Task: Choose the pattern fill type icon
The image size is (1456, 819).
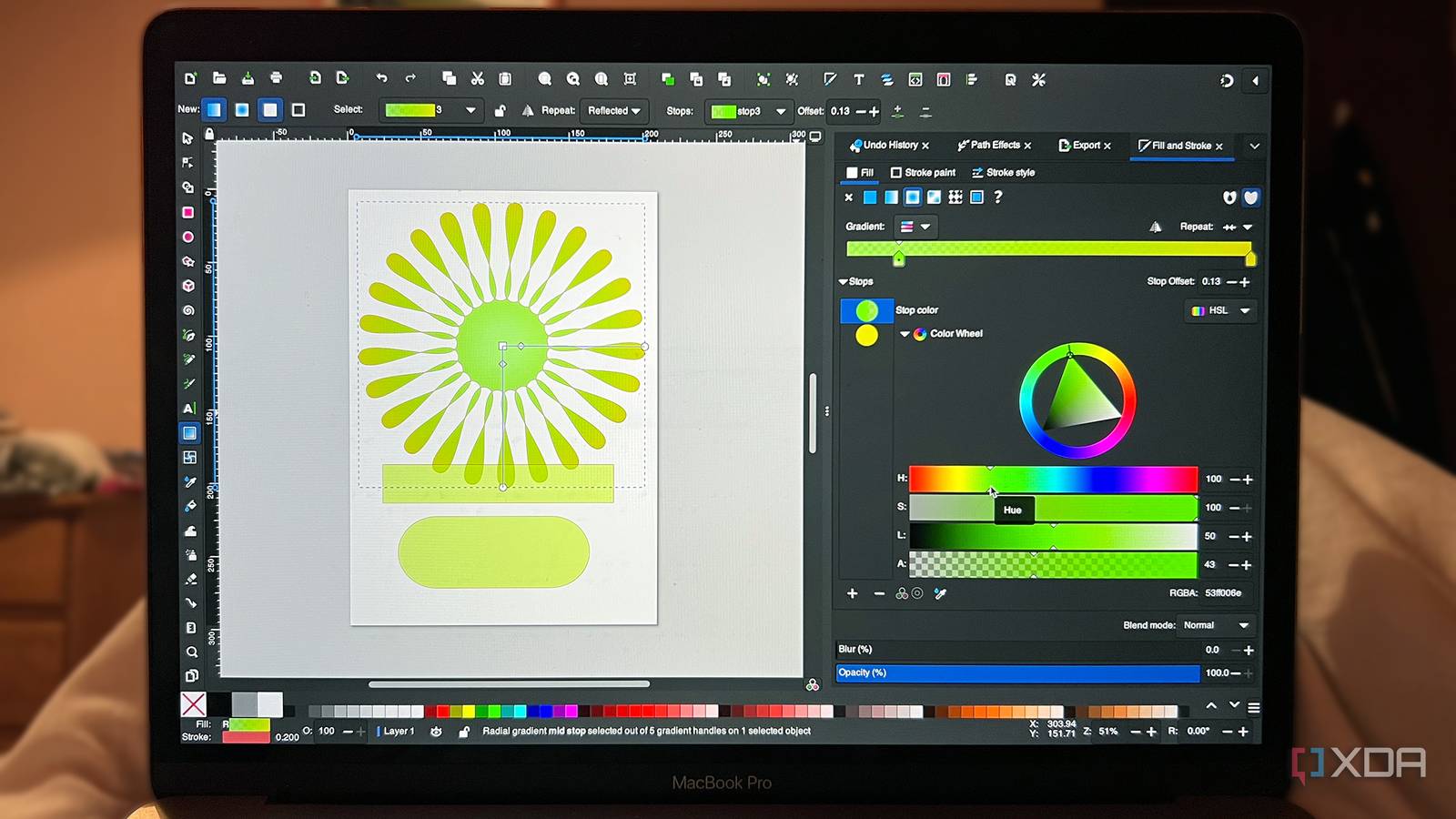Action: point(953,197)
